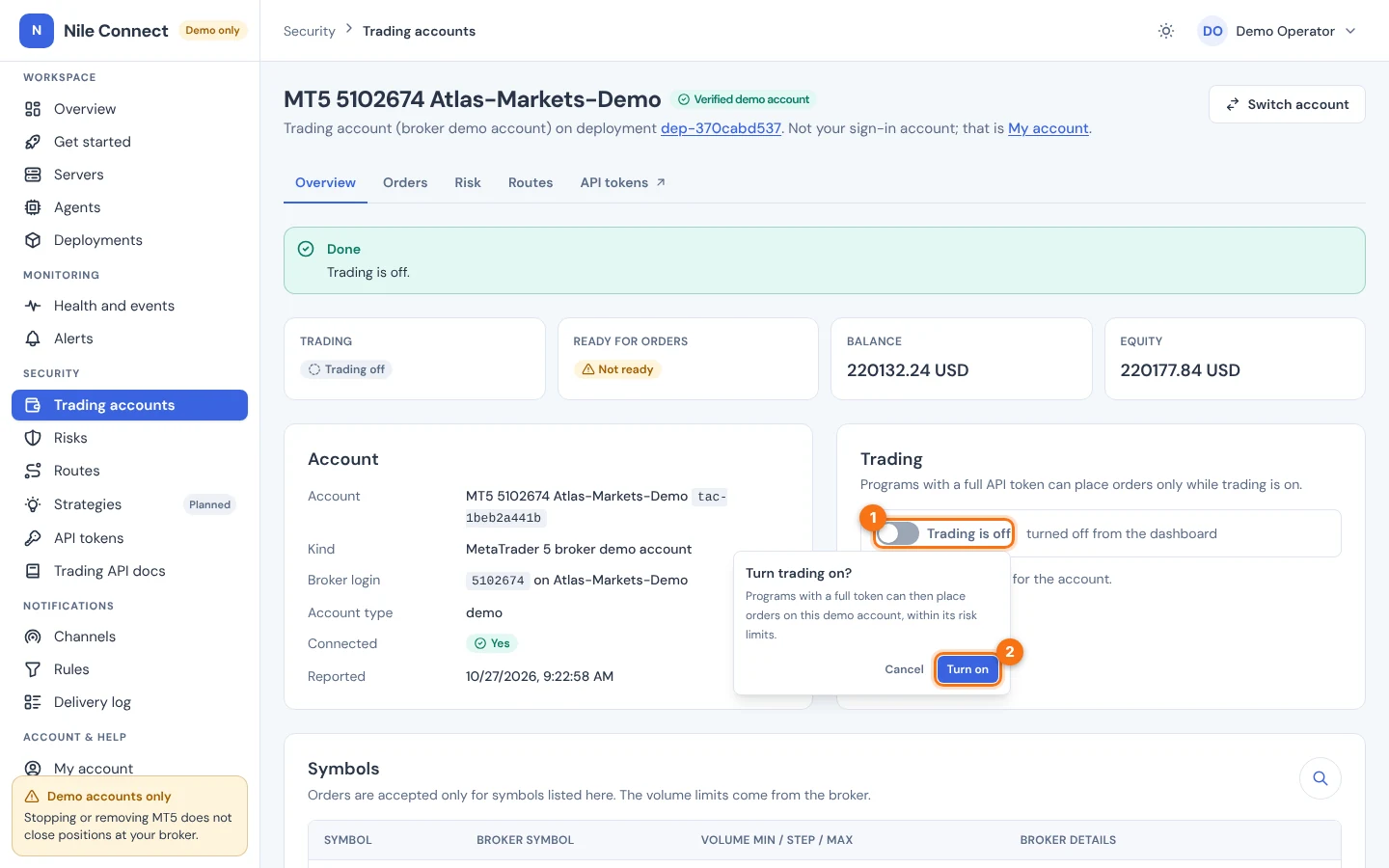Click the Security breadcrumb
This screenshot has width=1389, height=868.
click(310, 31)
